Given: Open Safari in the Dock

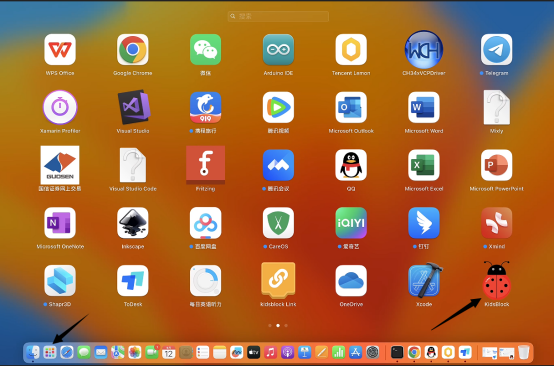Looking at the screenshot, I should tap(67, 352).
